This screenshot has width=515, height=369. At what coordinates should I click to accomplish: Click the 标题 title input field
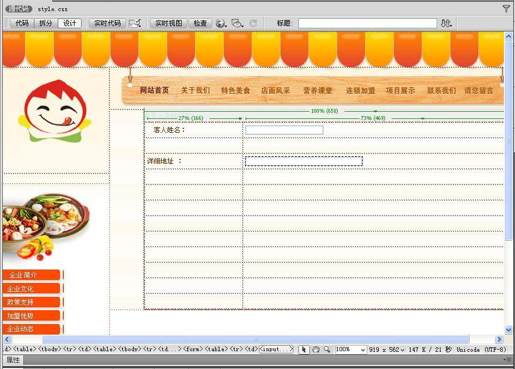pyautogui.click(x=367, y=23)
